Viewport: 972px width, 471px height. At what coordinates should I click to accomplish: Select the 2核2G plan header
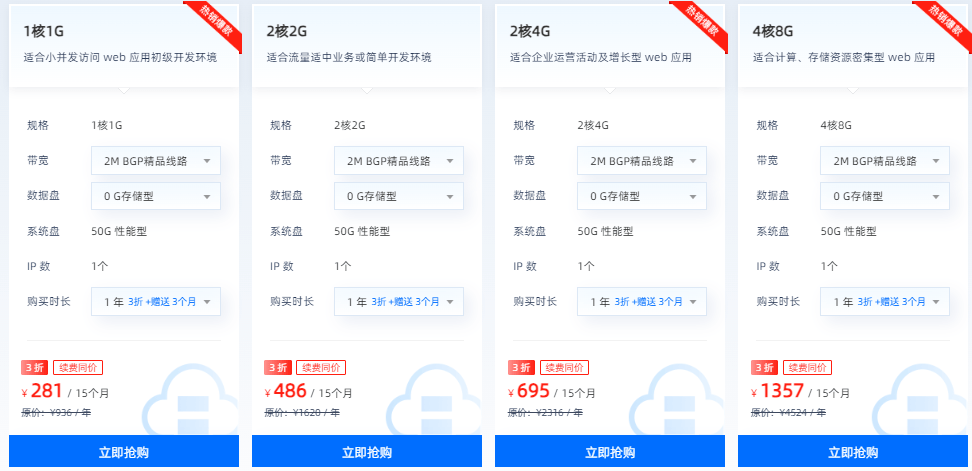point(367,45)
